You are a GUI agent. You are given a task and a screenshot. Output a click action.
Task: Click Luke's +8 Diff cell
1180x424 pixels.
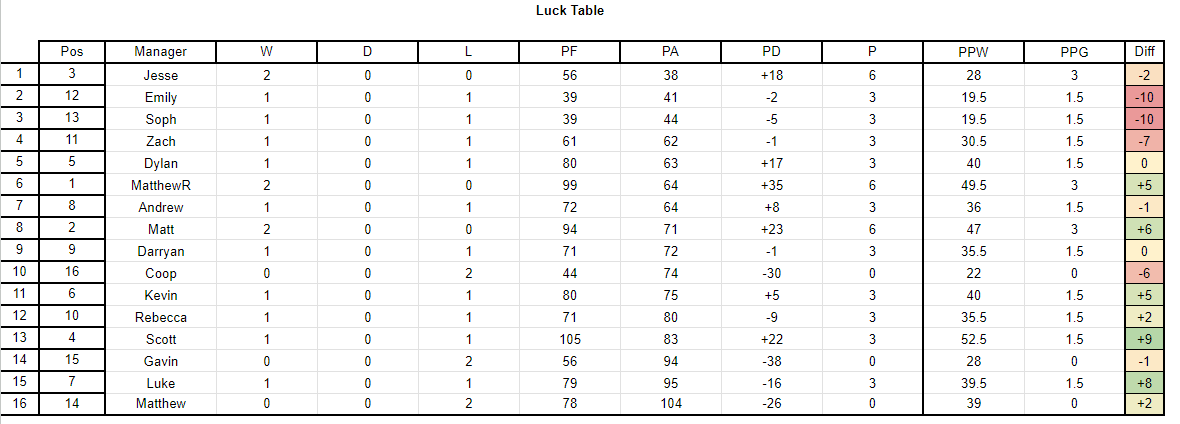1144,383
